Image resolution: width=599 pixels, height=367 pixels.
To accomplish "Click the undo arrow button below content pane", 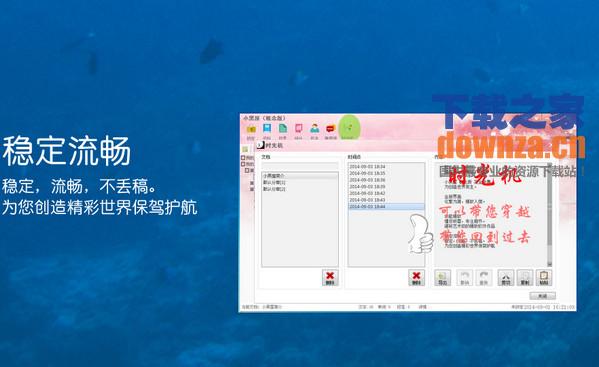I will (x=465, y=278).
